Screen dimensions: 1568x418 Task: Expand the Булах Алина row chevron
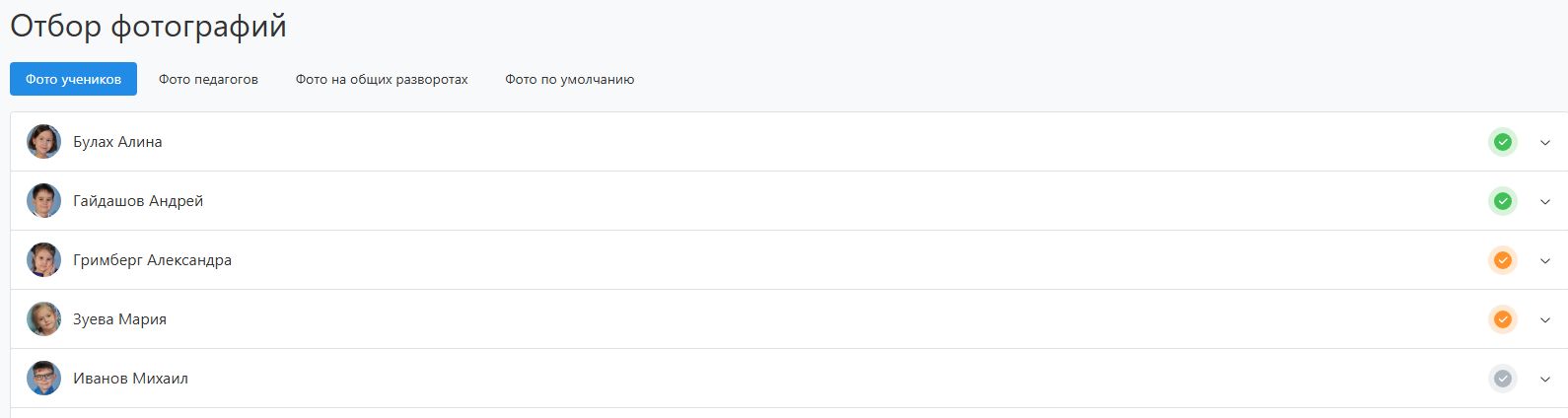(x=1544, y=143)
